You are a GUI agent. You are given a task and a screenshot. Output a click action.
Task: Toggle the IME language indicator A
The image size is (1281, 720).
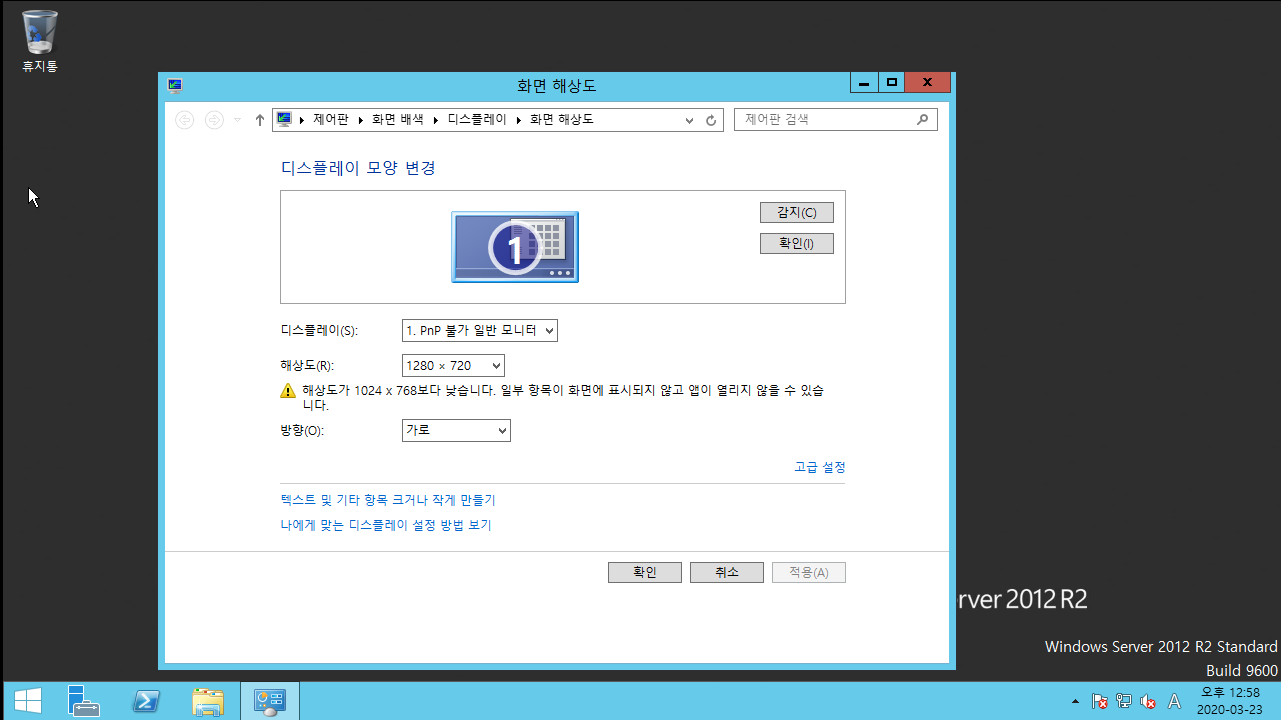coord(1174,702)
